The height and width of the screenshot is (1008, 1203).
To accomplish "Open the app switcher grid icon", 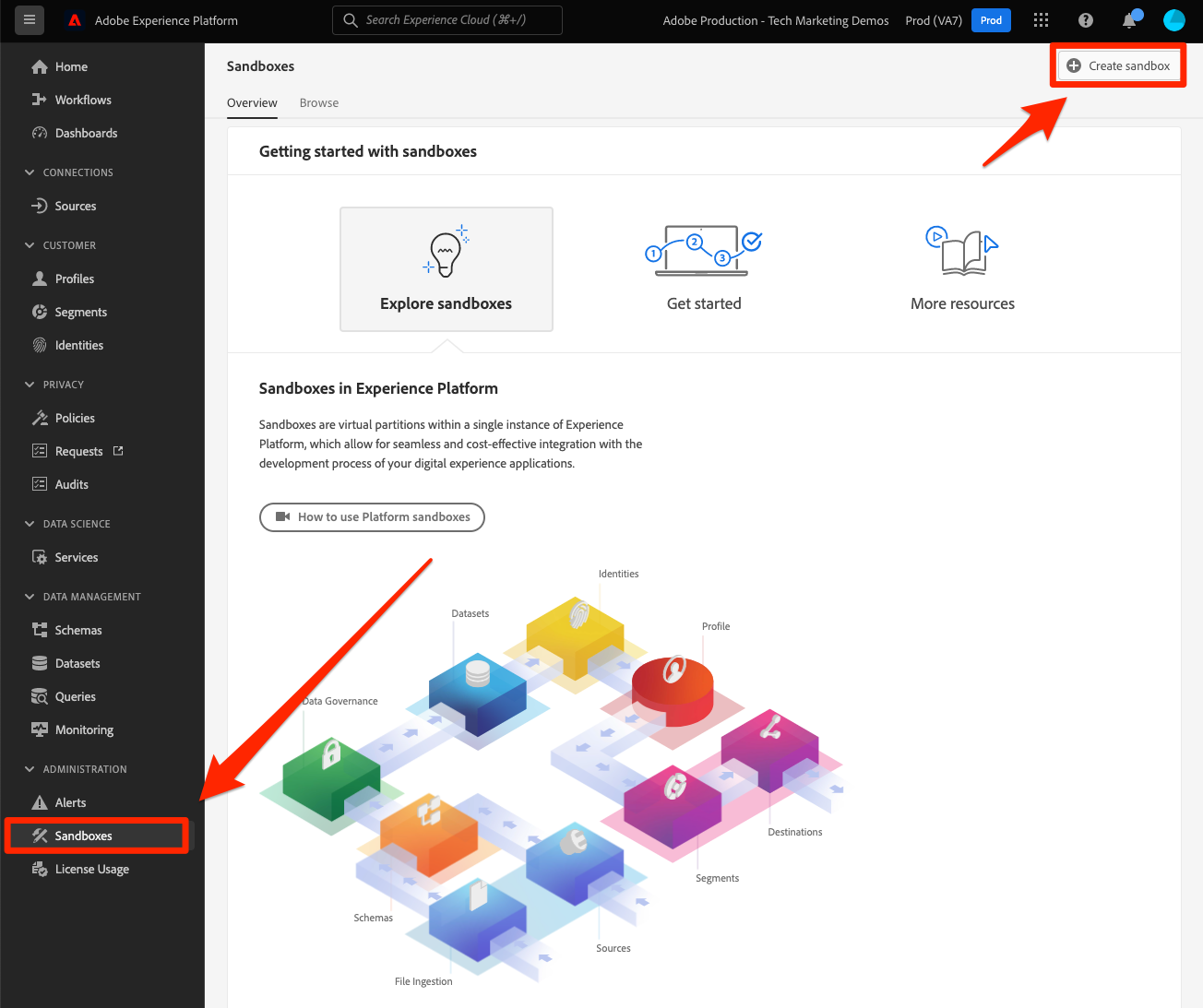I will pos(1042,20).
